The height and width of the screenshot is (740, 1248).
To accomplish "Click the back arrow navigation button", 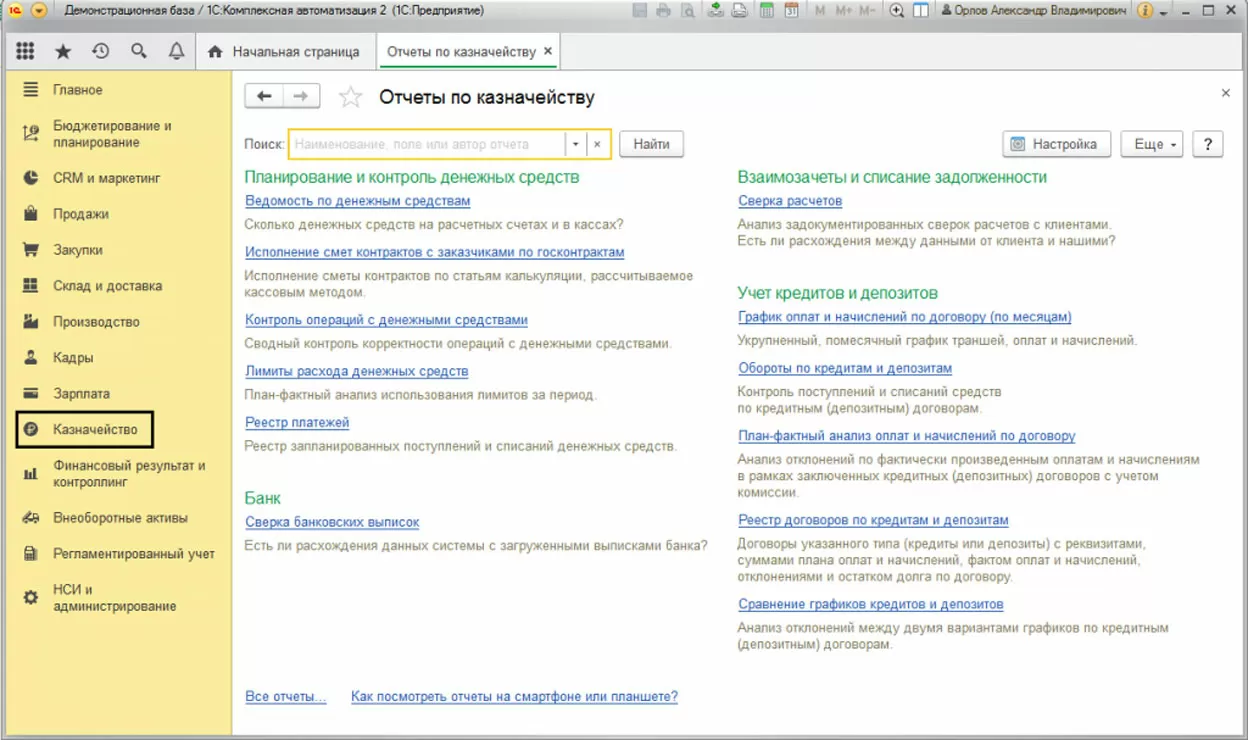I will coord(264,96).
